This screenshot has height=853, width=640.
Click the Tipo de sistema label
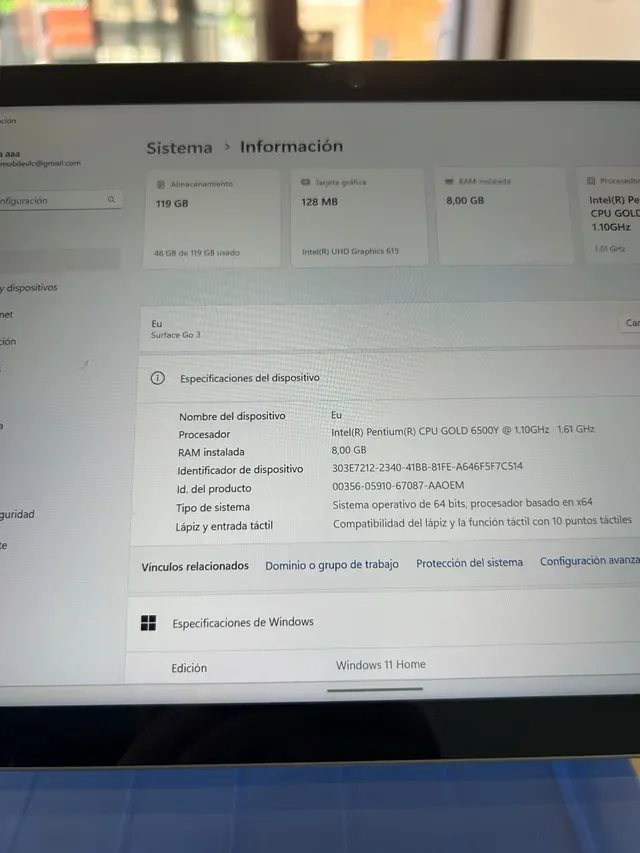213,508
